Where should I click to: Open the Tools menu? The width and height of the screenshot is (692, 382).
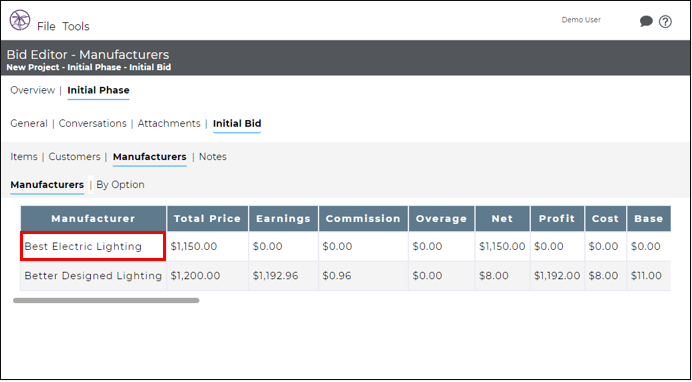(x=76, y=26)
